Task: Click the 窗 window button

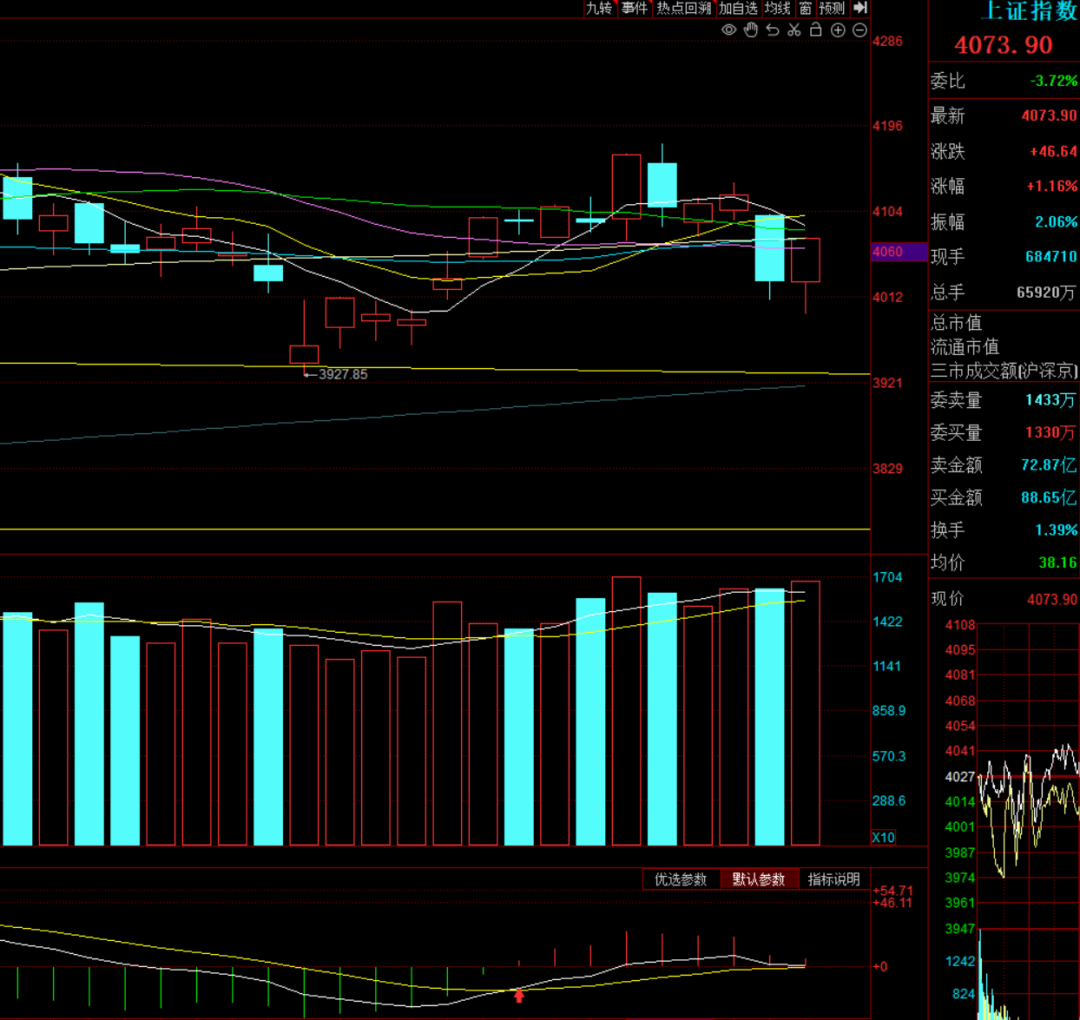Action: (805, 8)
